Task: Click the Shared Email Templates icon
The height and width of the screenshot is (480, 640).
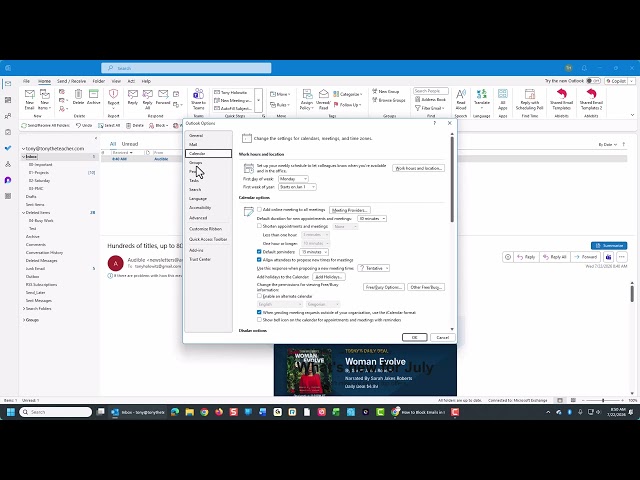Action: [562, 99]
